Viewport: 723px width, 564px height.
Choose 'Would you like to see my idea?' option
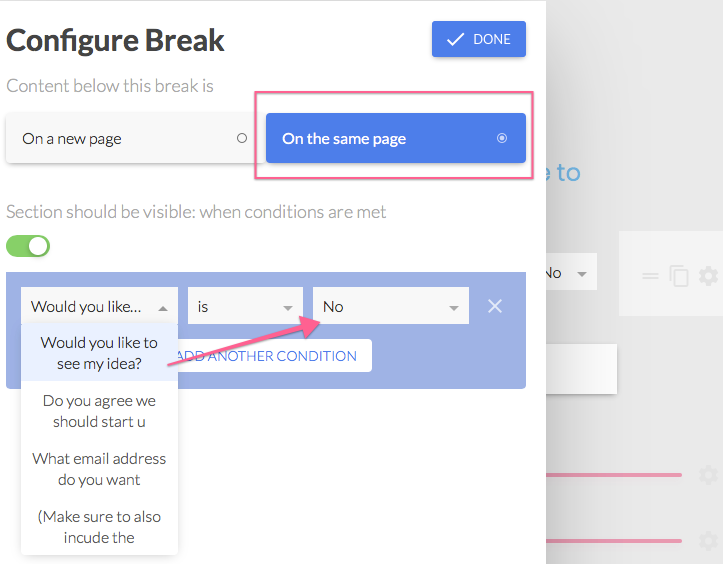99,353
